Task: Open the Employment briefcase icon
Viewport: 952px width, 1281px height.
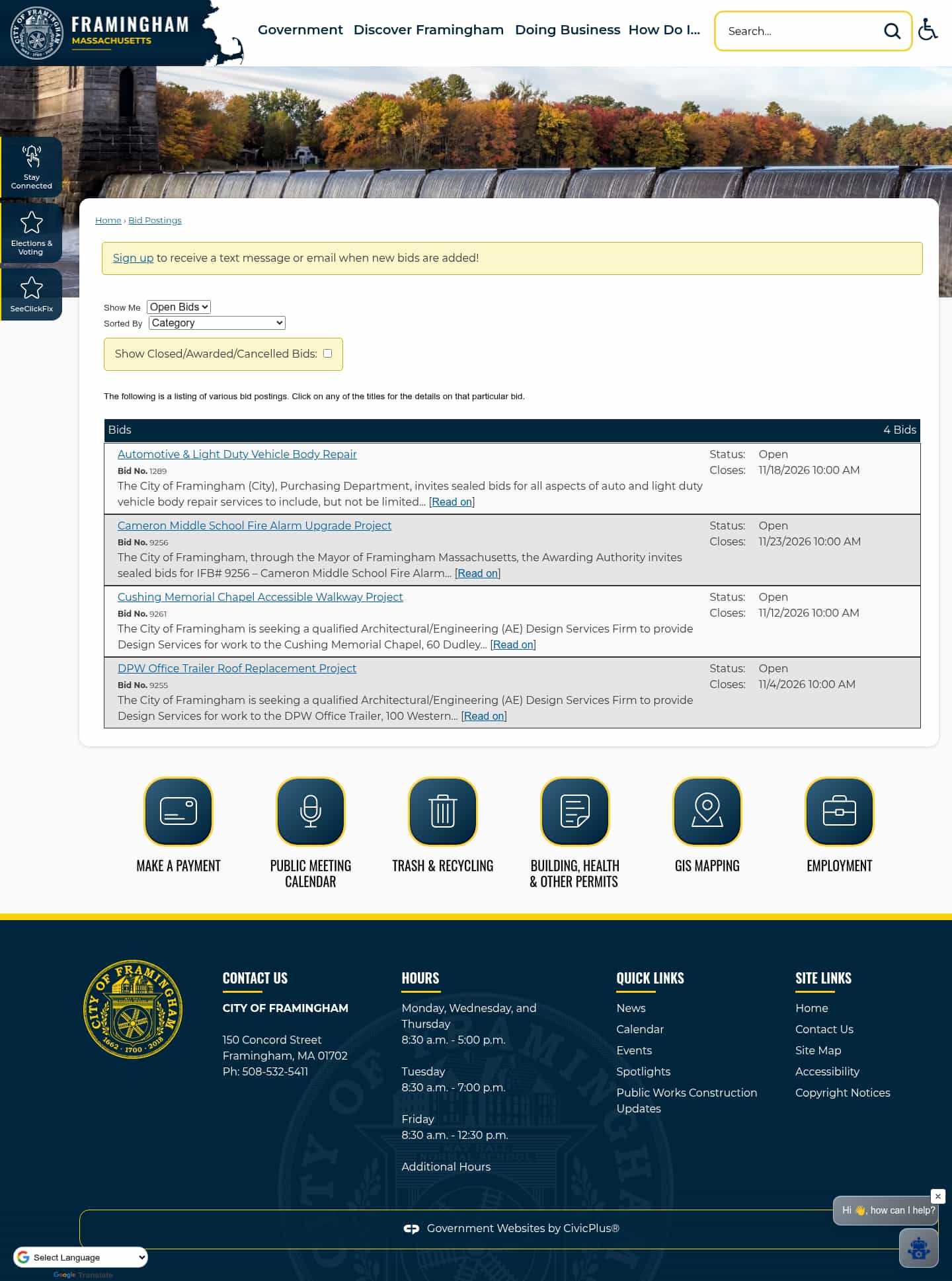Action: point(840,811)
